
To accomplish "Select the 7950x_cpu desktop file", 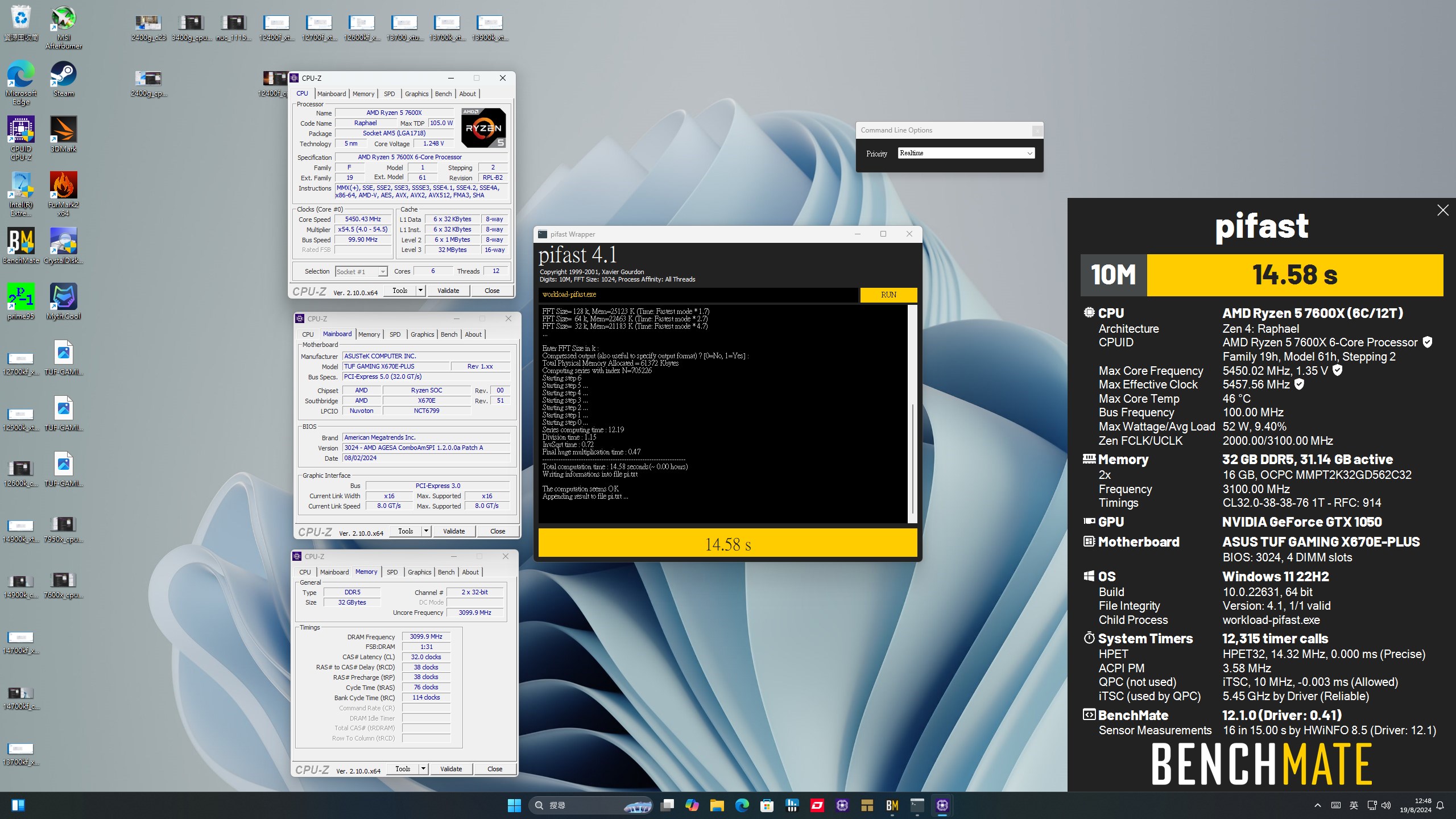I will pyautogui.click(x=64, y=529).
